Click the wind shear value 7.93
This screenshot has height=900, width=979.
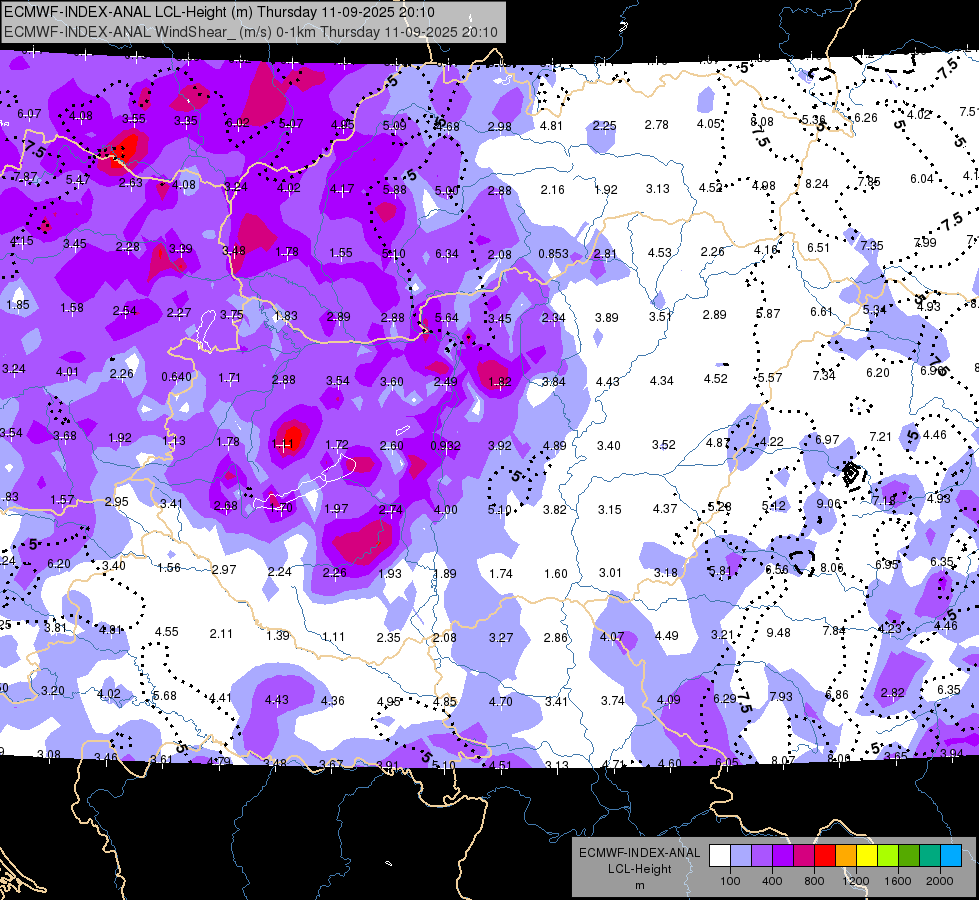tap(781, 696)
